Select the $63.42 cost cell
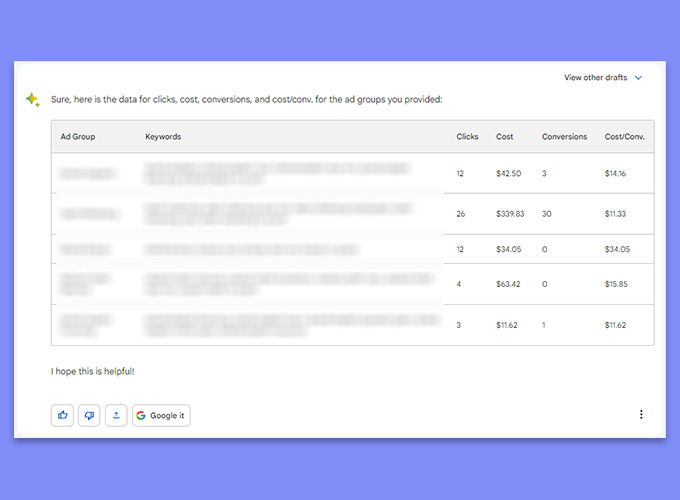The height and width of the screenshot is (500, 680). [508, 284]
